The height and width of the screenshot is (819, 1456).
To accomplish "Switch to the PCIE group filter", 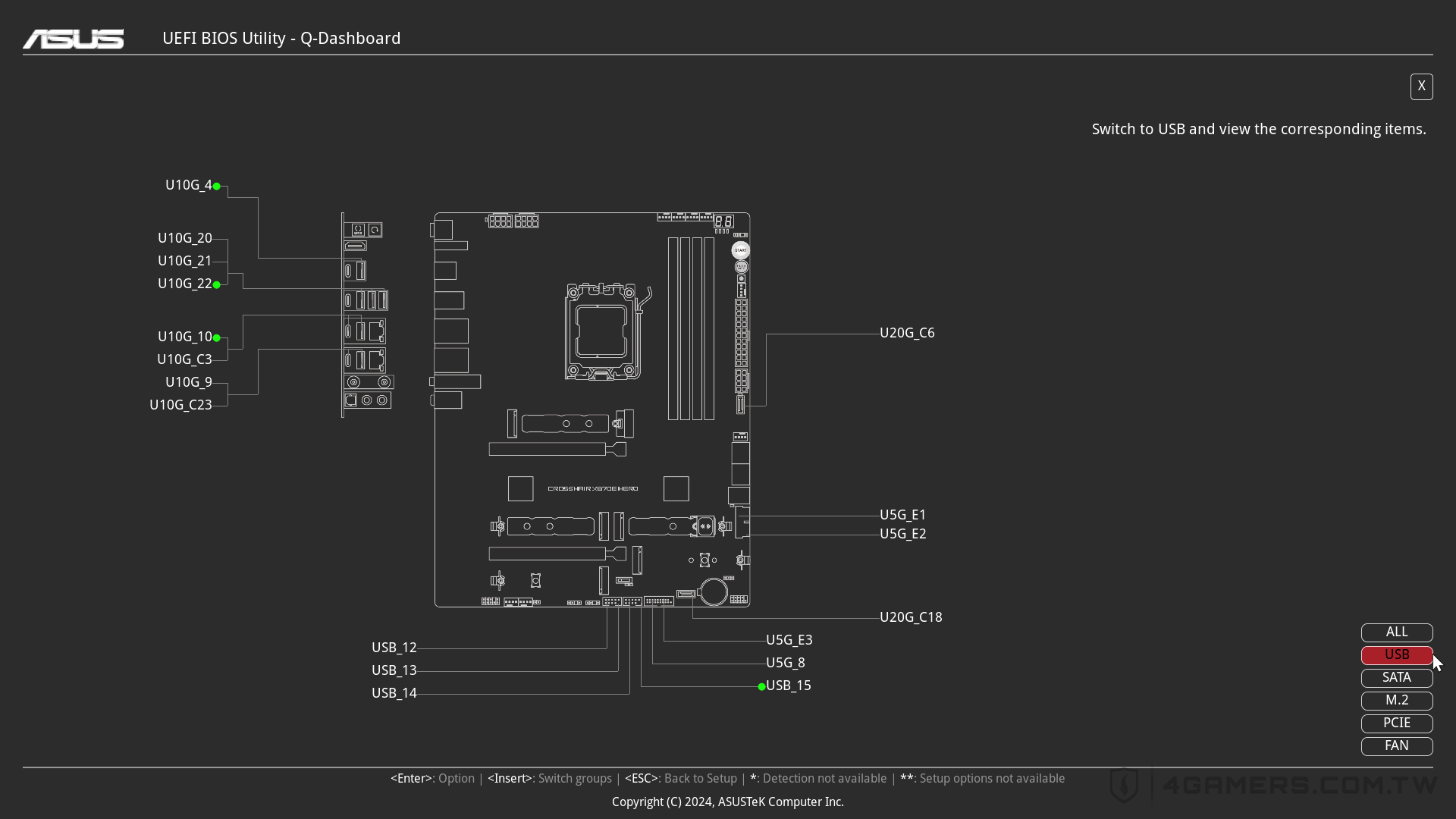I will pos(1397,723).
